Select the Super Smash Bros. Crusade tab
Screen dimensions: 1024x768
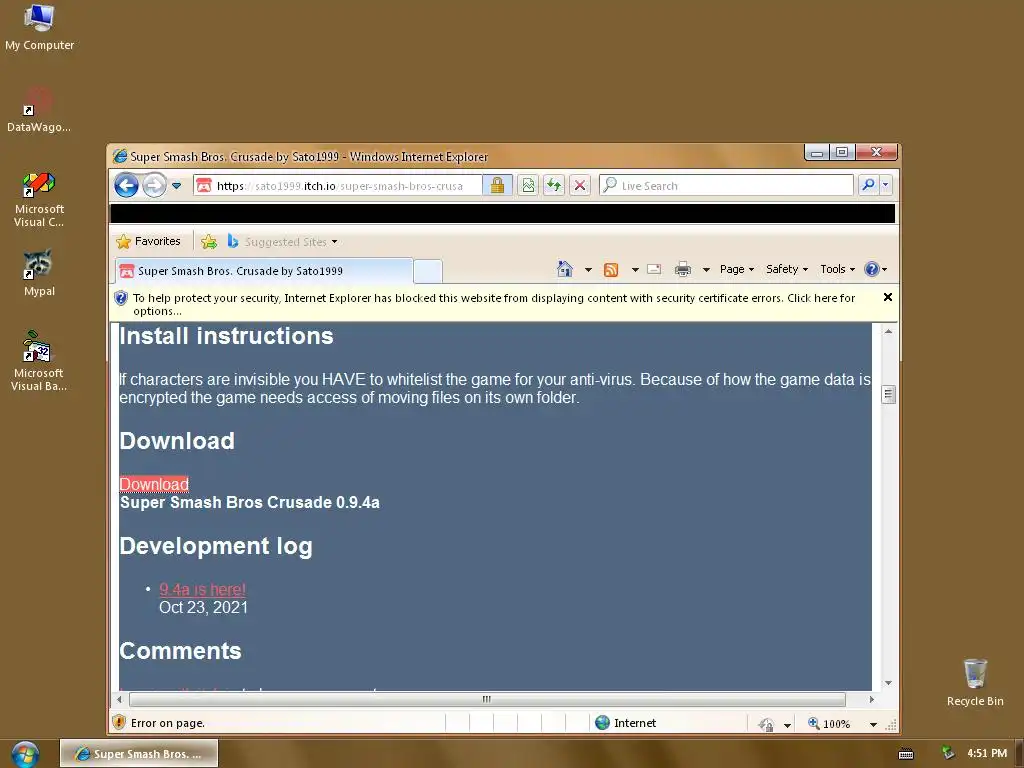click(264, 270)
